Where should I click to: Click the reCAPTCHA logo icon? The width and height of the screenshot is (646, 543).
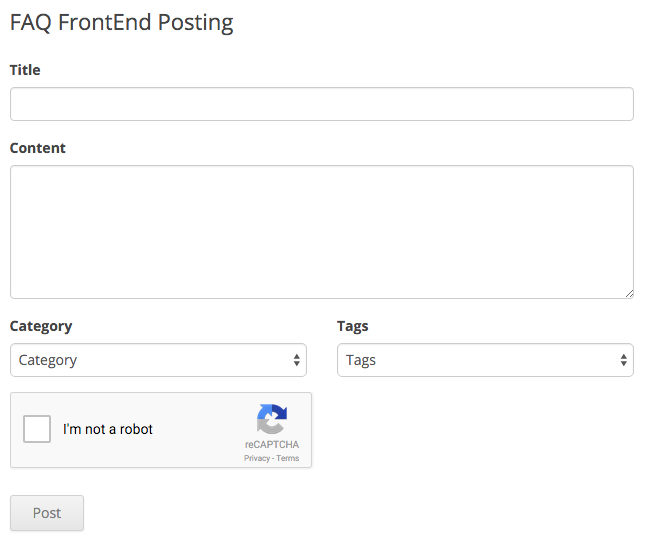(x=272, y=419)
